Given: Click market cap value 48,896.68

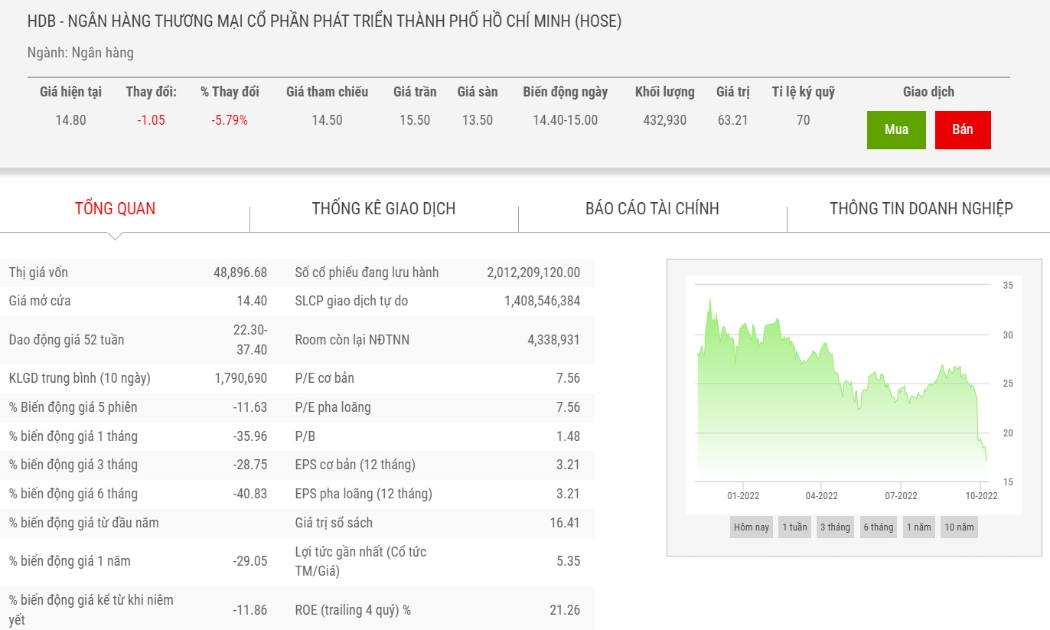Looking at the screenshot, I should [x=240, y=272].
